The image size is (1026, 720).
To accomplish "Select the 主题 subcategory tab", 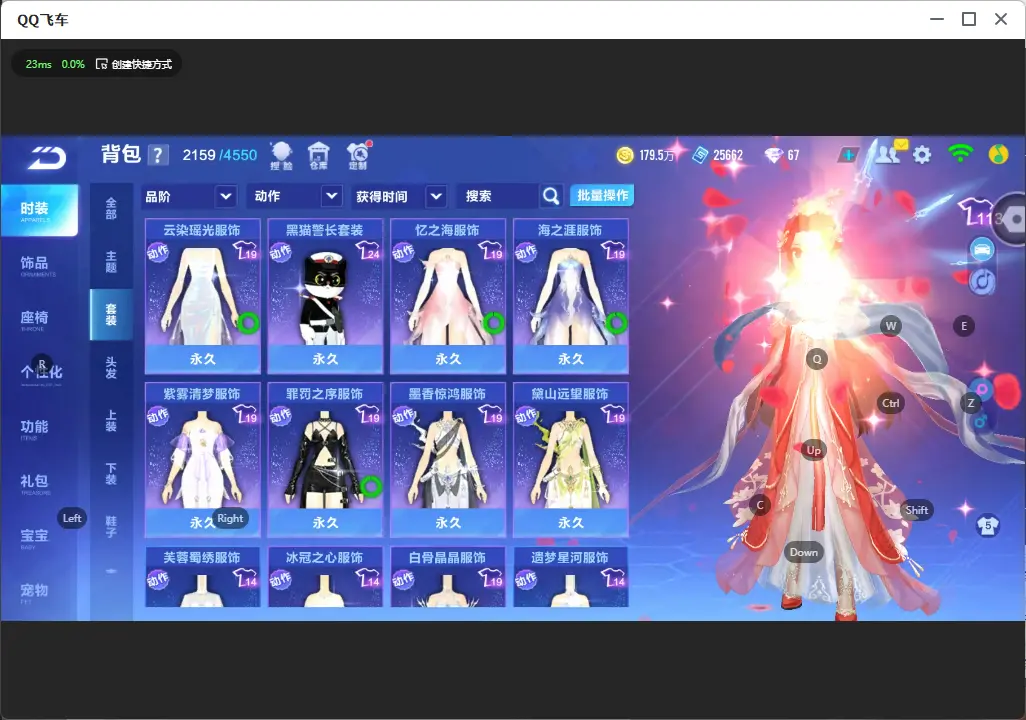I will (111, 262).
